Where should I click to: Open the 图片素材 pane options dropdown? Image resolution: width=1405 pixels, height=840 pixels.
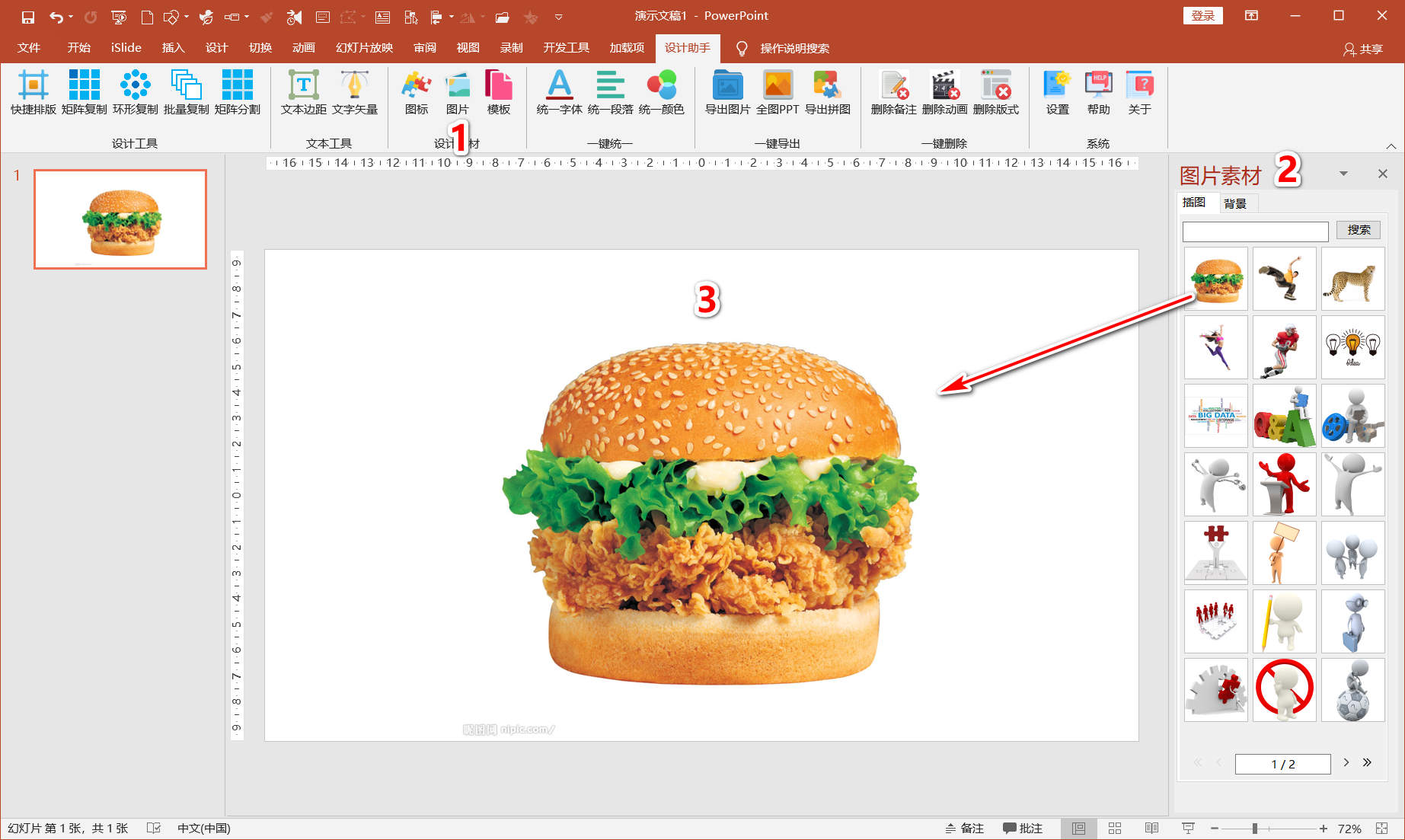pos(1343,174)
